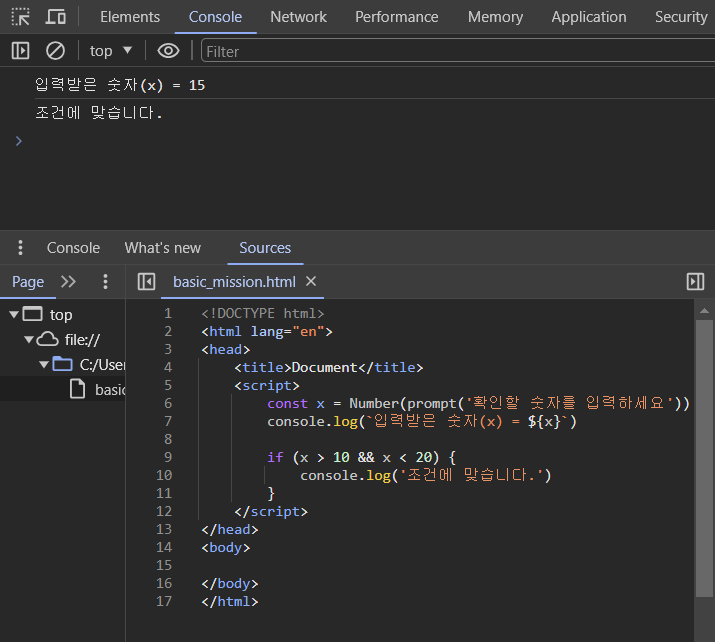Open the Application tab

589,17
